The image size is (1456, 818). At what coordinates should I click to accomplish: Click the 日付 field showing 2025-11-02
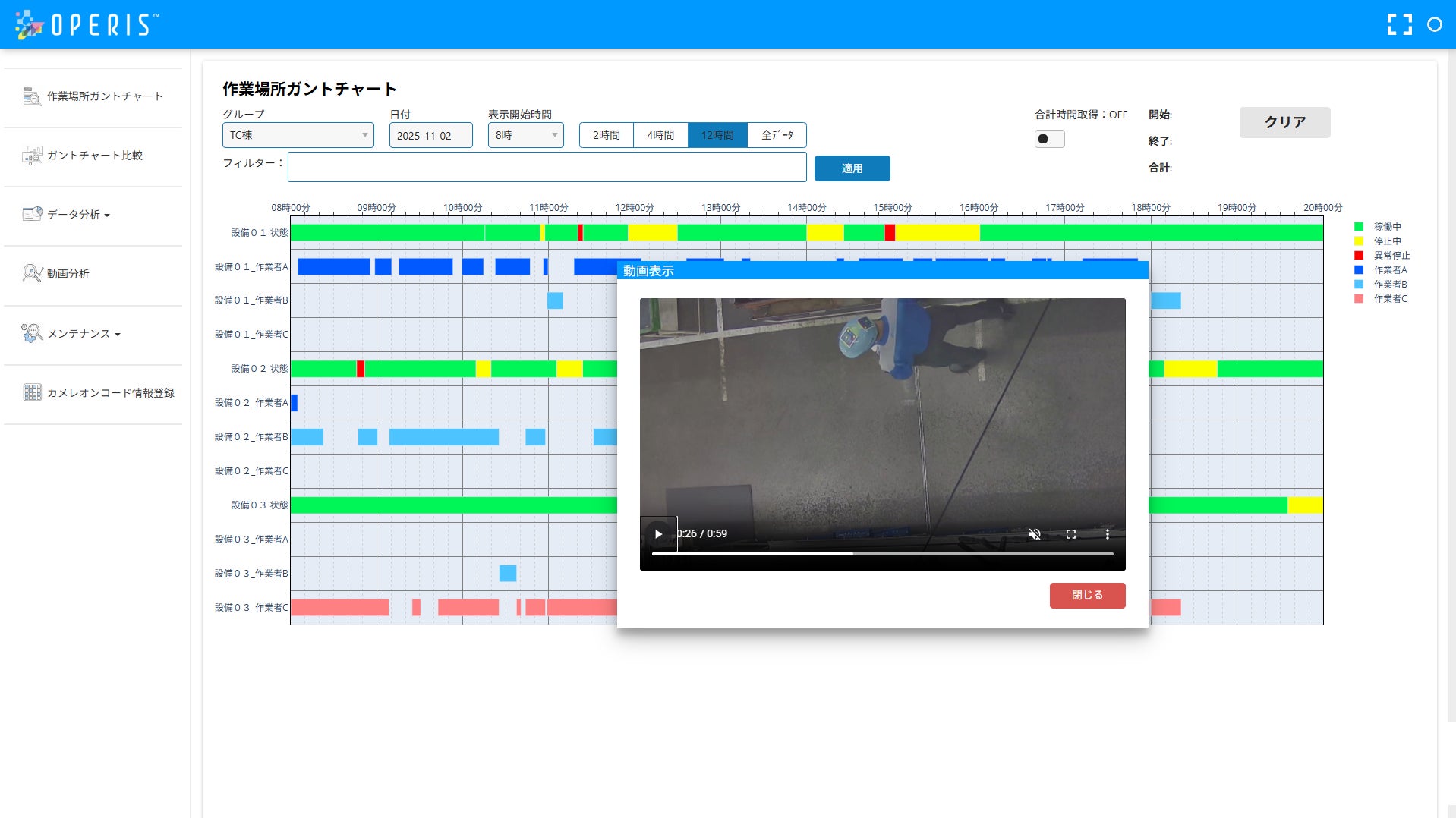[430, 135]
